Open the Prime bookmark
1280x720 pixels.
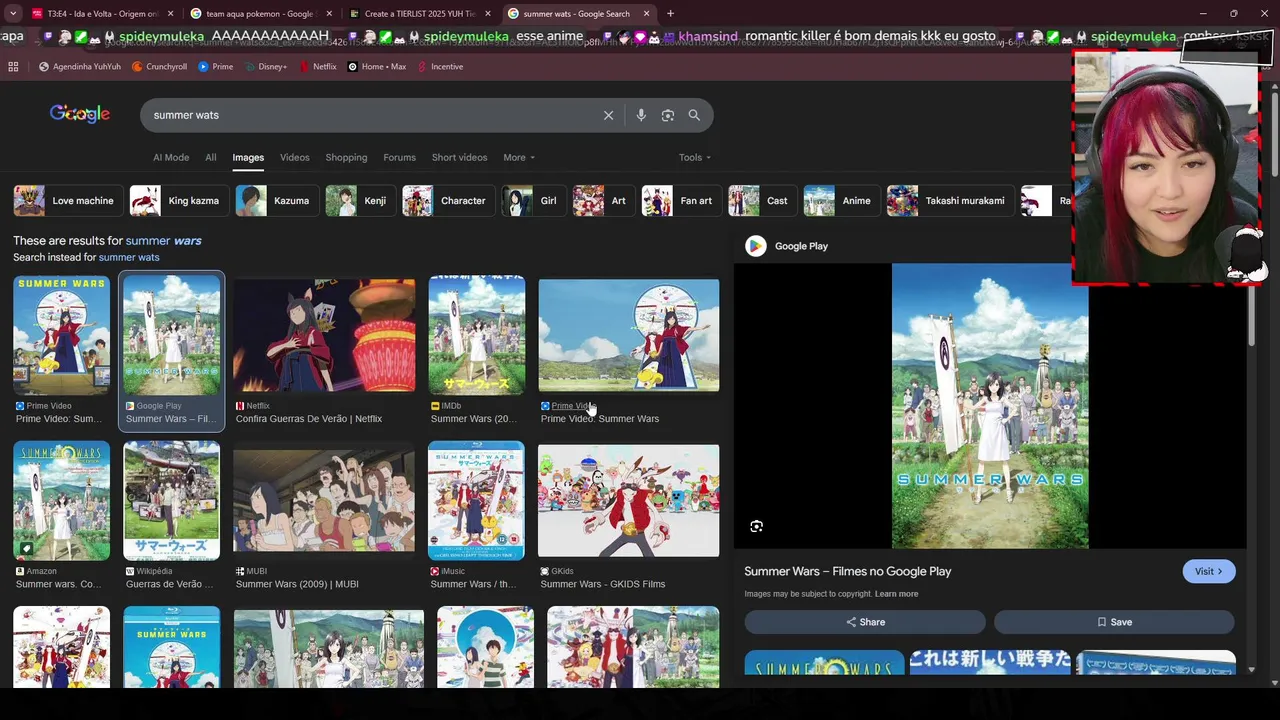point(216,67)
